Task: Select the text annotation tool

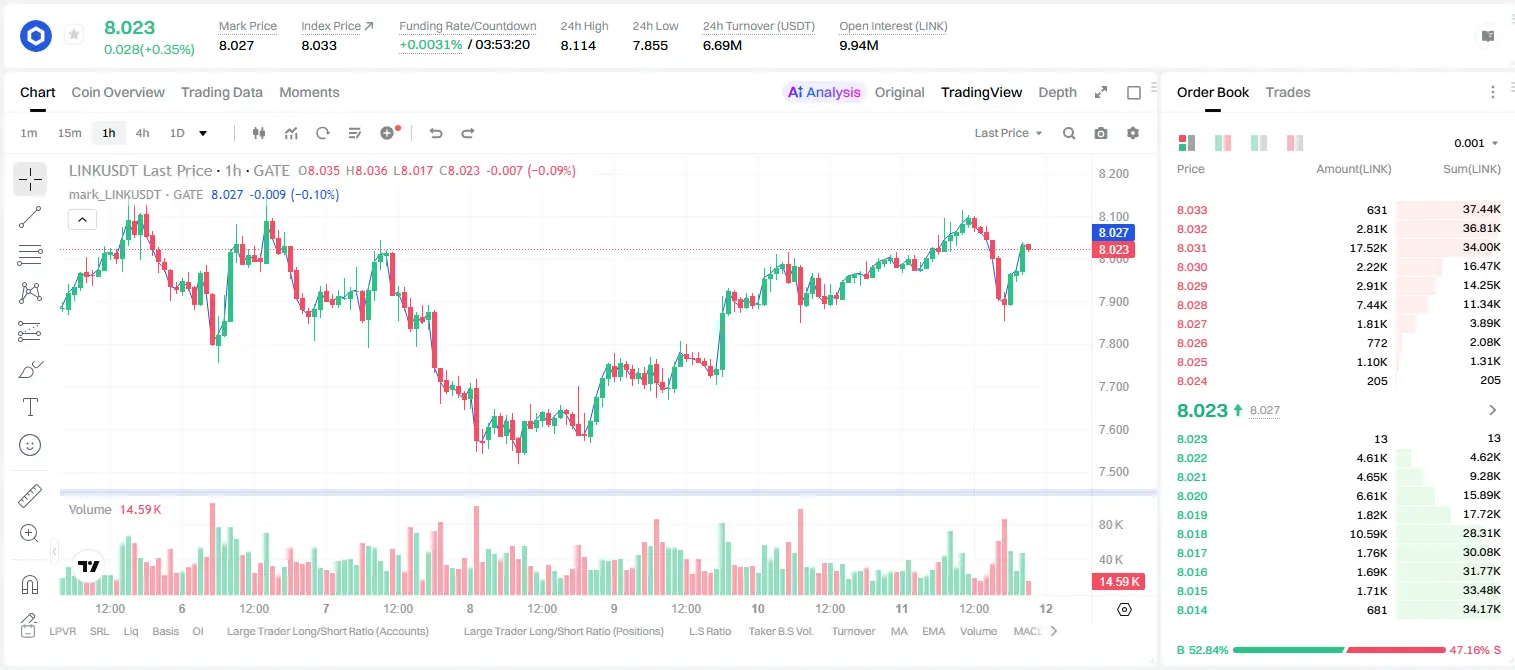Action: point(30,407)
